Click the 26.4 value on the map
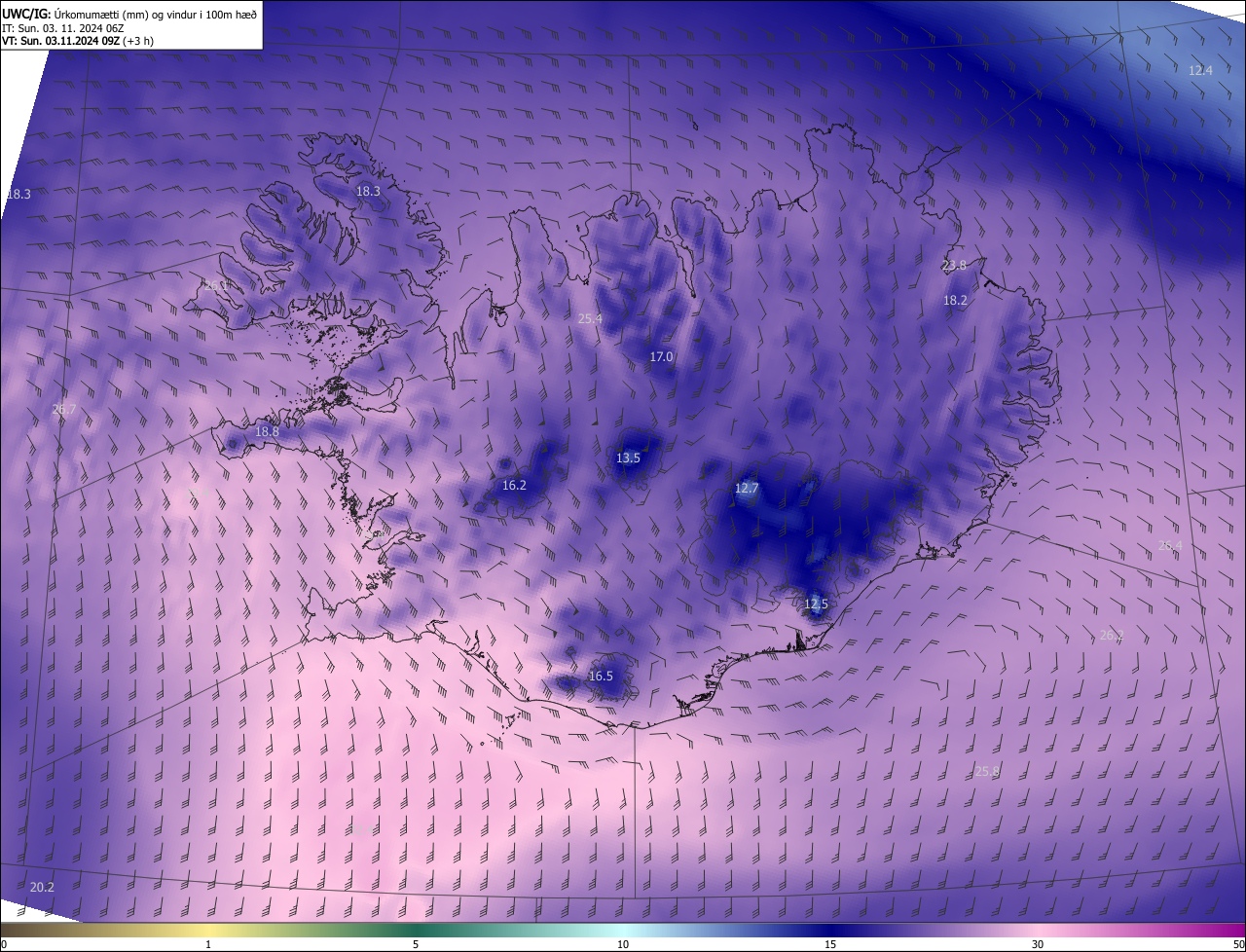 (x=1170, y=546)
